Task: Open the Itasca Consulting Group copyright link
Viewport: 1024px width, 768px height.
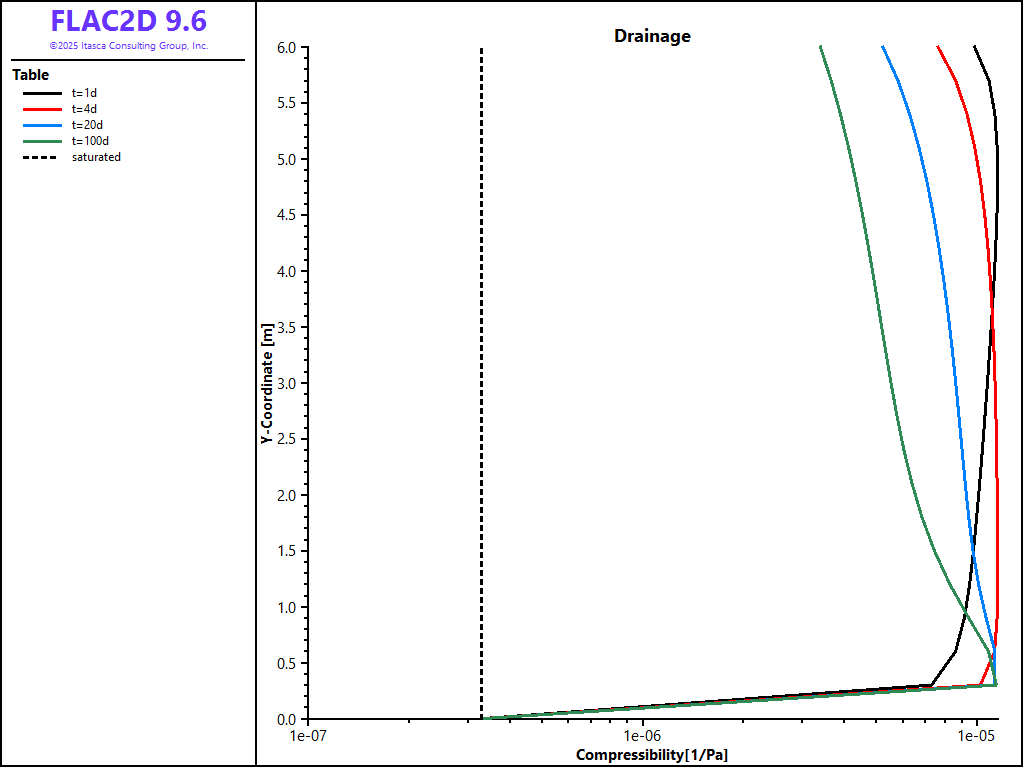Action: [x=128, y=46]
